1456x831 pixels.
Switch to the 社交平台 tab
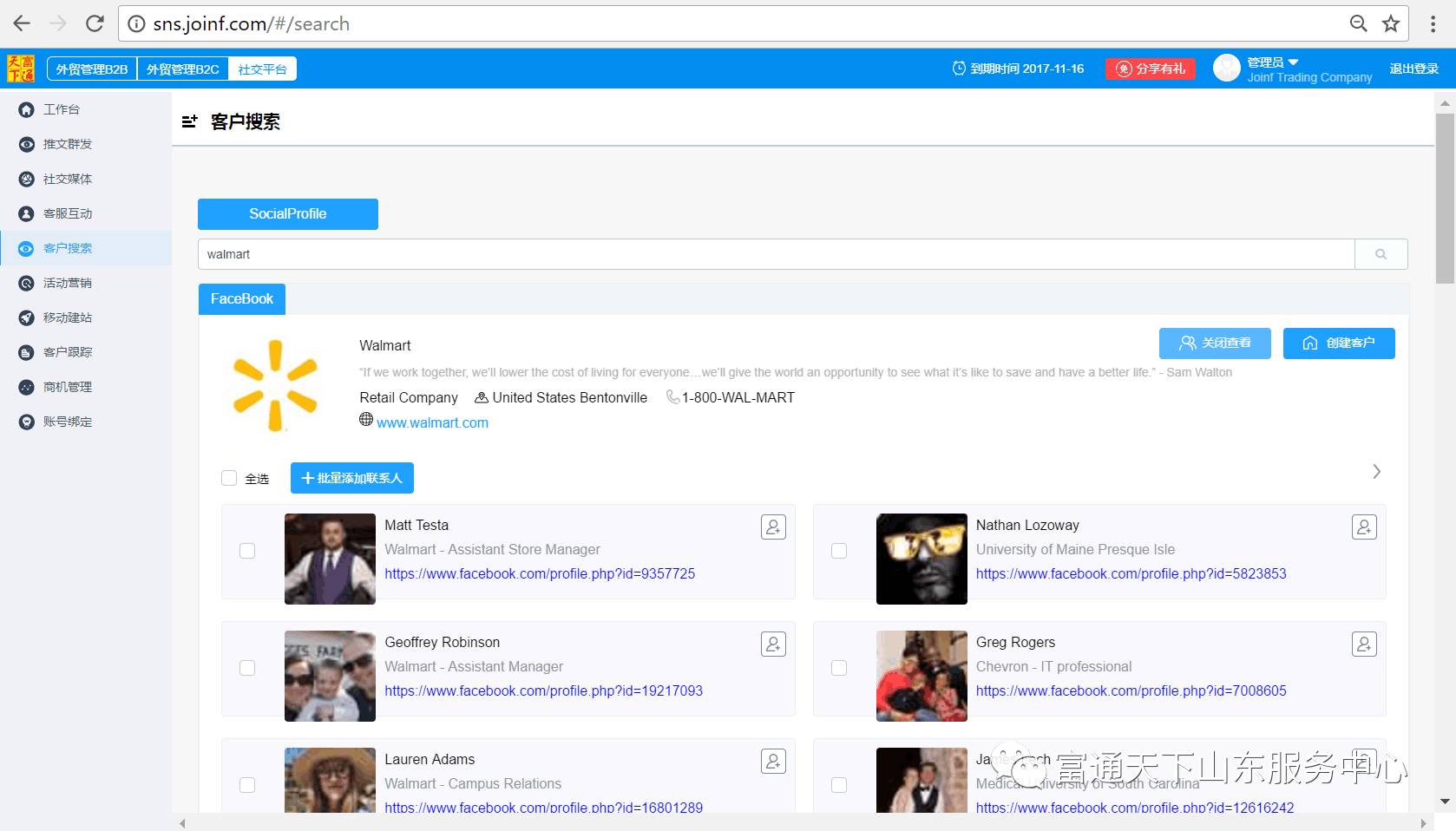point(262,69)
